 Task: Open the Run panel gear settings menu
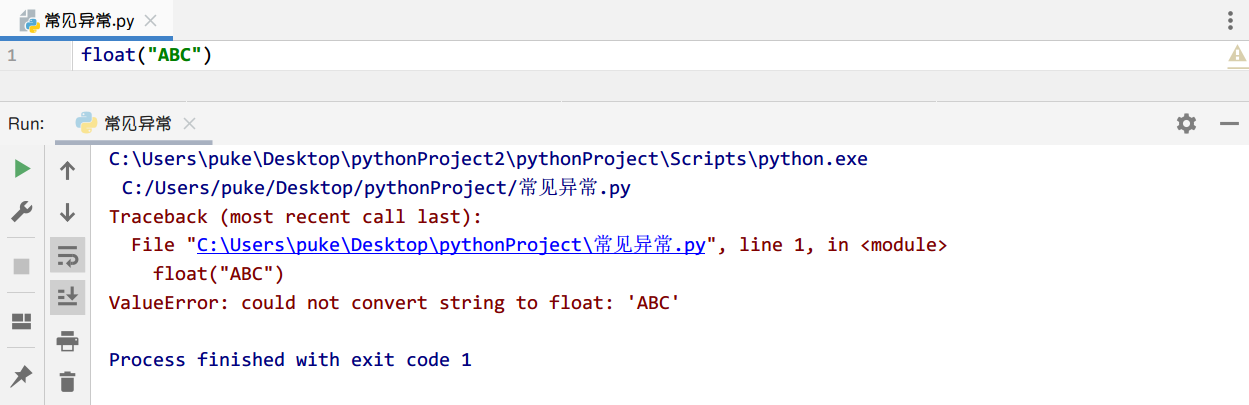1186,123
